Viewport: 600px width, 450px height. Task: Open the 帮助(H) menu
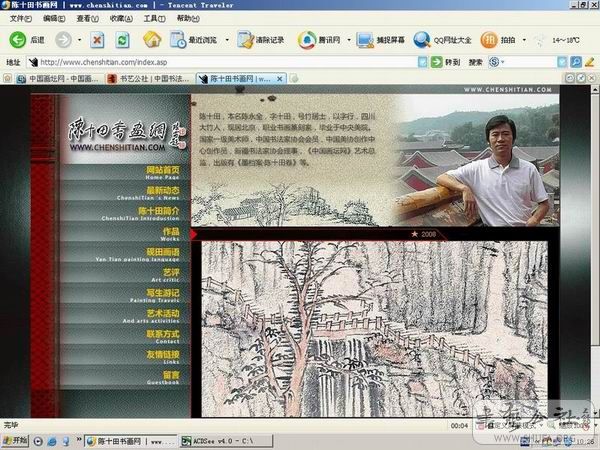click(188, 18)
